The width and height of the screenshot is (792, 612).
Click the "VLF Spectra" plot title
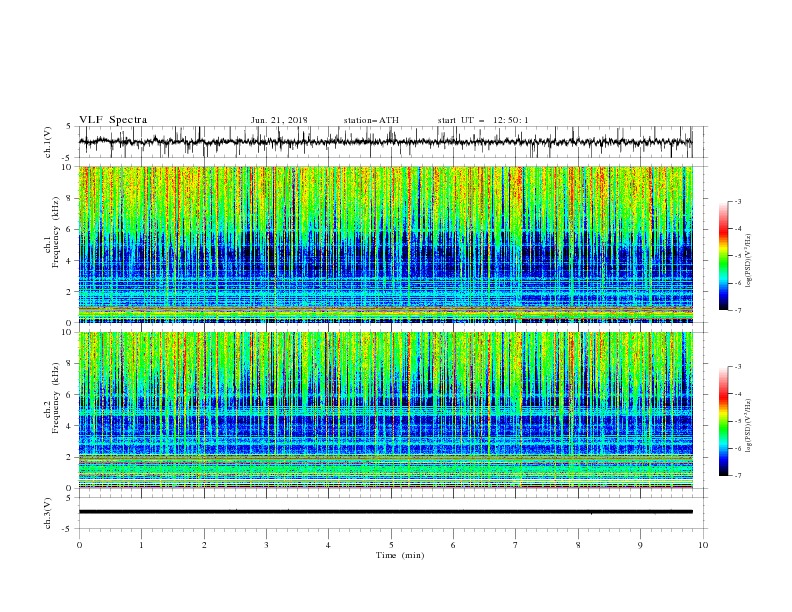[113, 120]
